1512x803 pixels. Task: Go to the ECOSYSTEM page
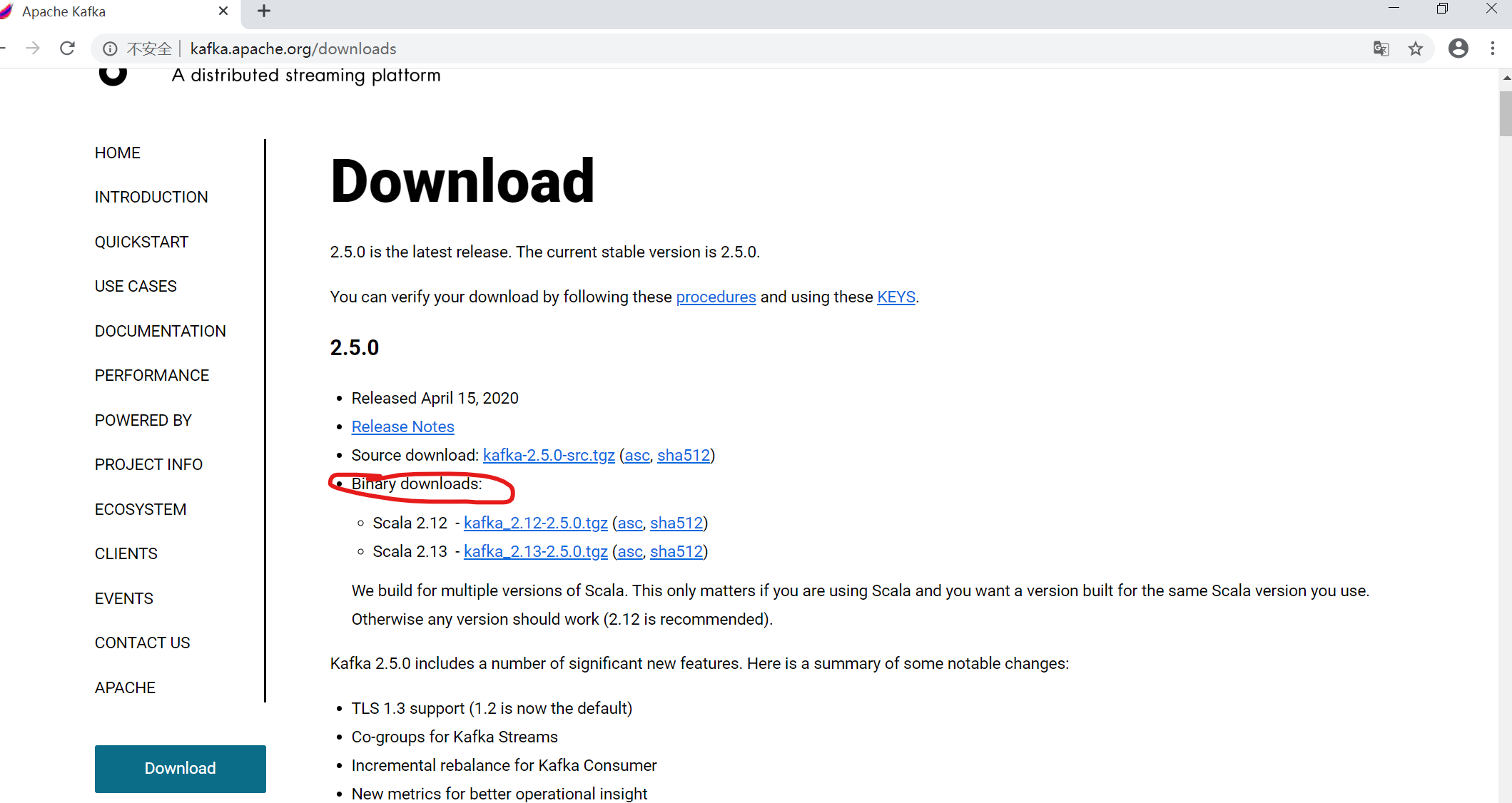pyautogui.click(x=141, y=509)
